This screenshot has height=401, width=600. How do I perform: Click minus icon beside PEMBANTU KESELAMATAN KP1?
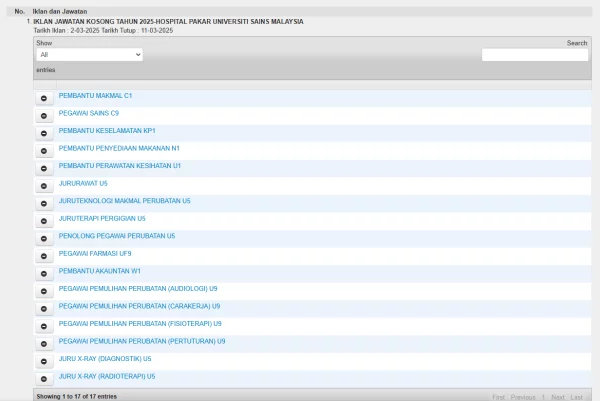tap(44, 133)
